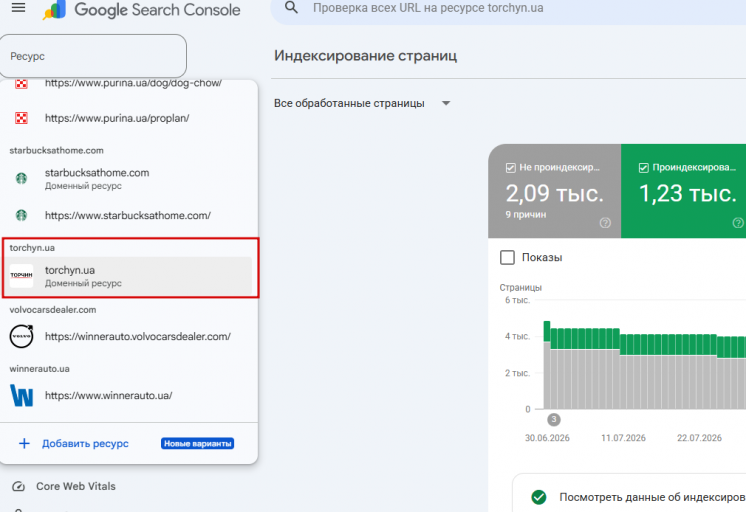Viewport: 746px width, 512px height.
Task: Click Добавить ресурс link
Action: pos(85,443)
